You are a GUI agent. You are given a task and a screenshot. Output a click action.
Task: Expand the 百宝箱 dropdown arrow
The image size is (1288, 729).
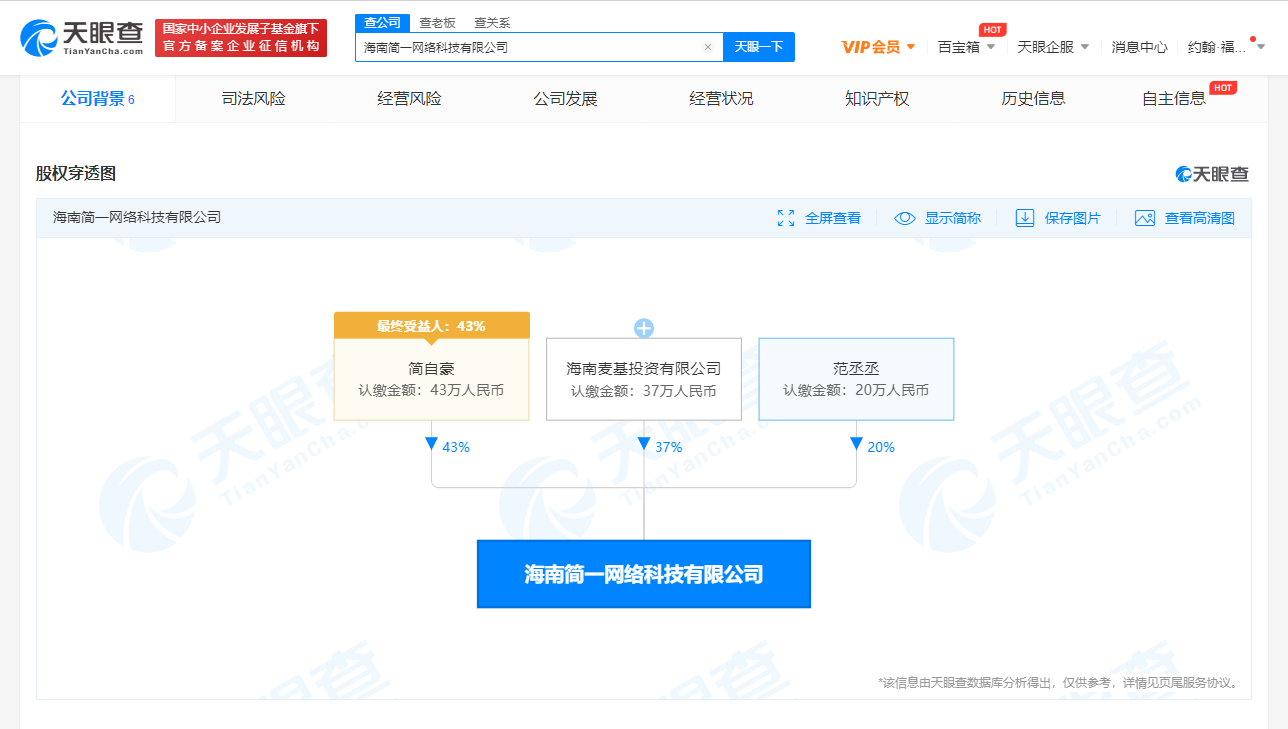coord(991,47)
